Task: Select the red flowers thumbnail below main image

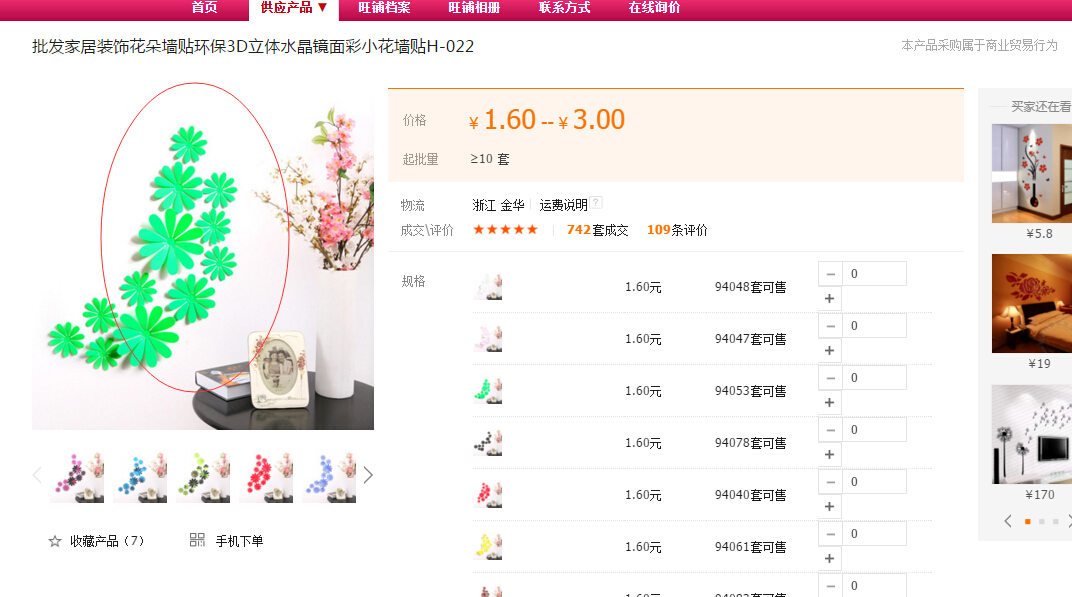Action: tap(266, 477)
